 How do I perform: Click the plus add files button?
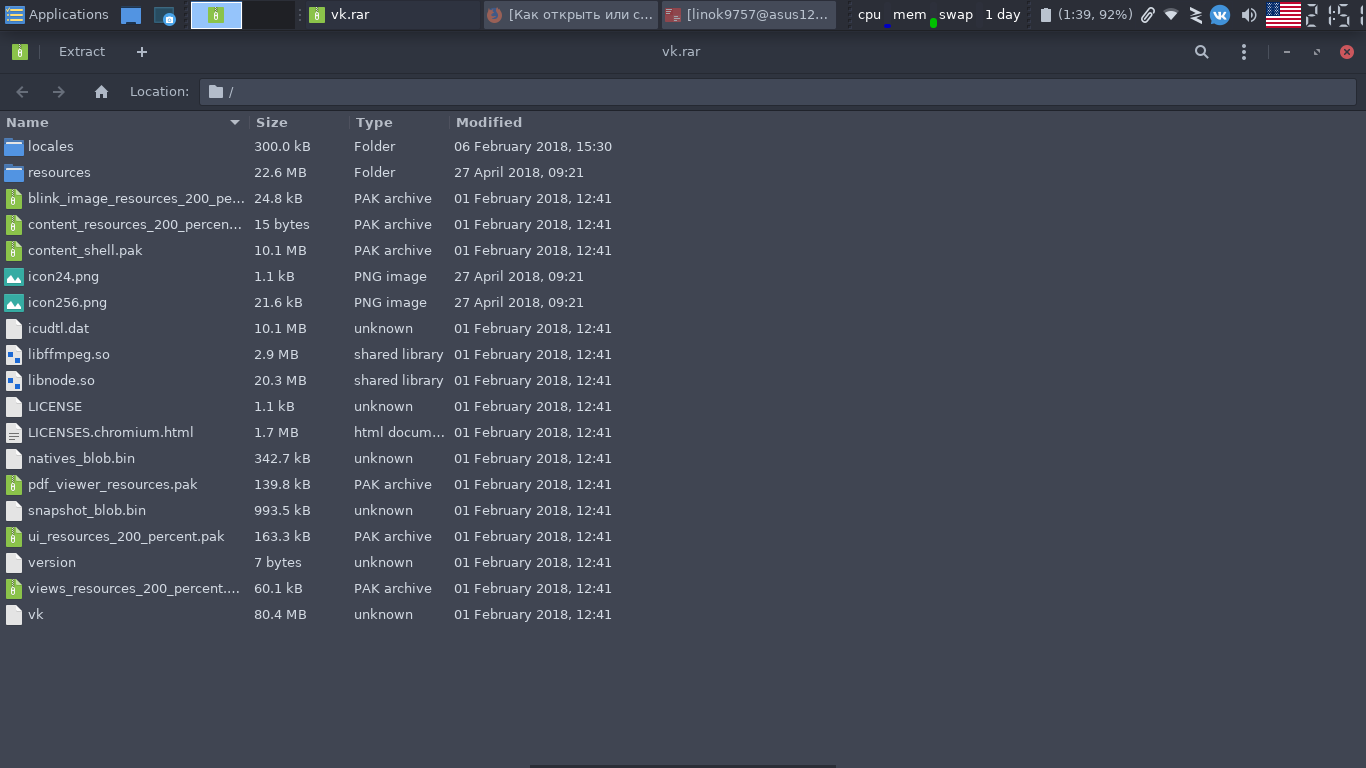pos(141,52)
